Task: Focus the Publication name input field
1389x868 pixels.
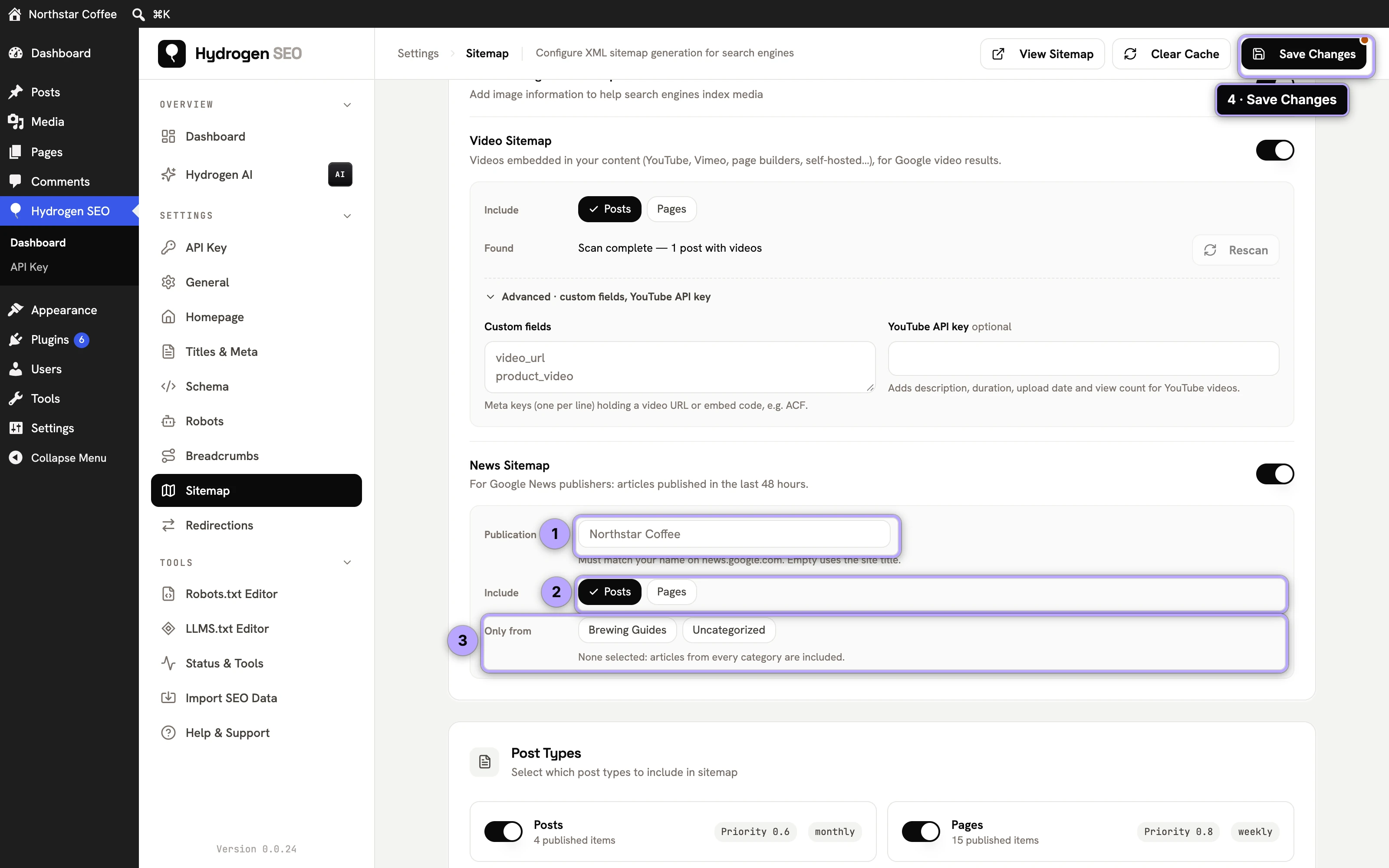Action: (x=734, y=534)
